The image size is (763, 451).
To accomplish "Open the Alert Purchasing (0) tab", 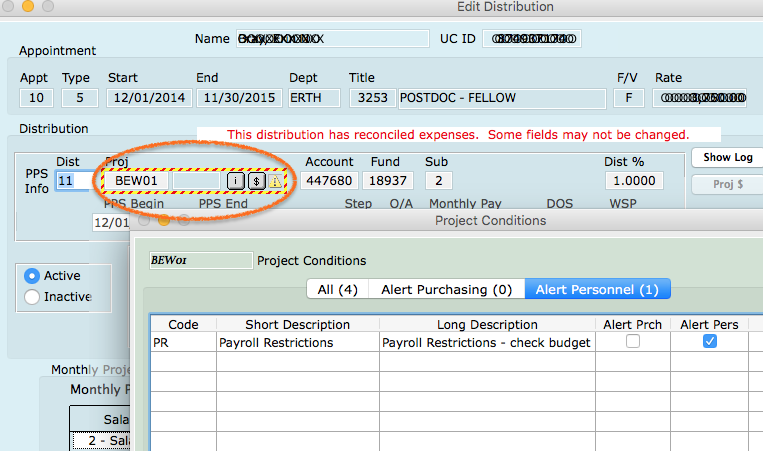I will [446, 289].
